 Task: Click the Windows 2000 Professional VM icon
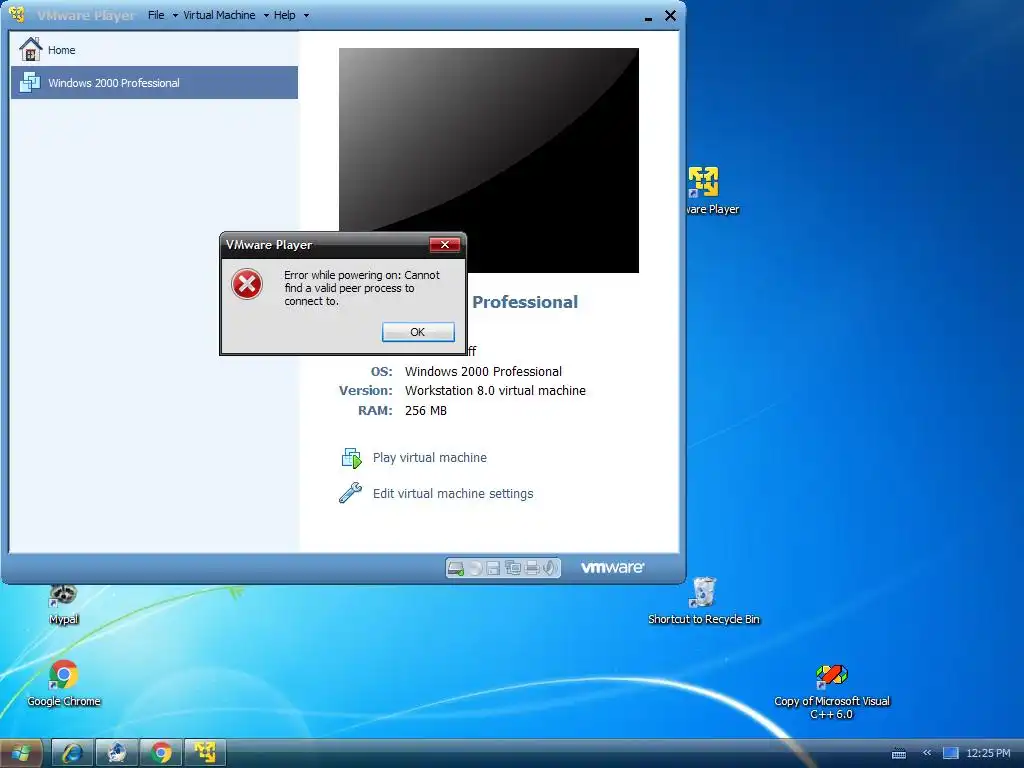point(29,82)
